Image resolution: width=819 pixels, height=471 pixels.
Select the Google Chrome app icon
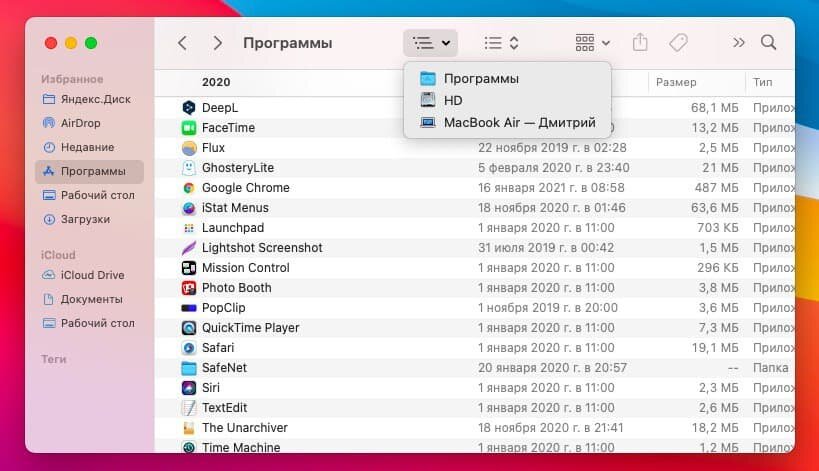pyautogui.click(x=189, y=188)
